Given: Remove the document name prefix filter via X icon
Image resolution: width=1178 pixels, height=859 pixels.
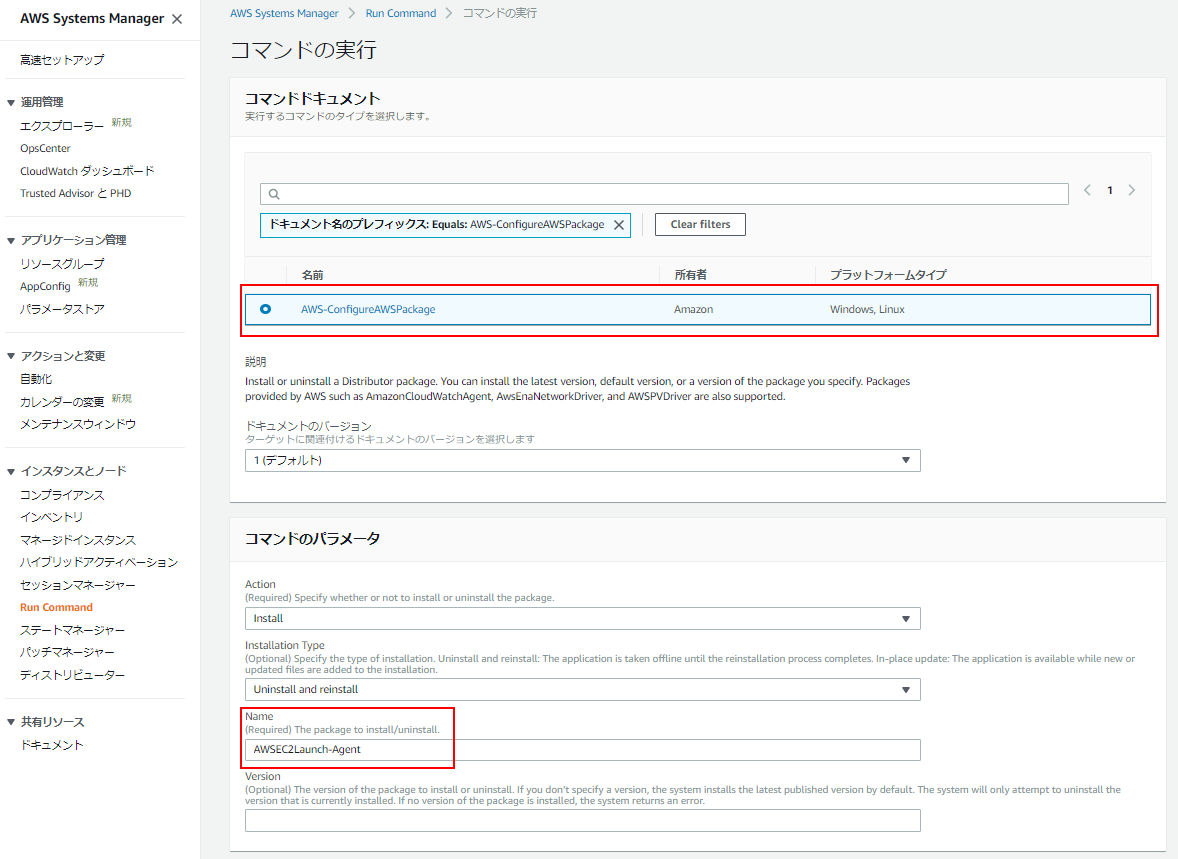Looking at the screenshot, I should pos(617,224).
